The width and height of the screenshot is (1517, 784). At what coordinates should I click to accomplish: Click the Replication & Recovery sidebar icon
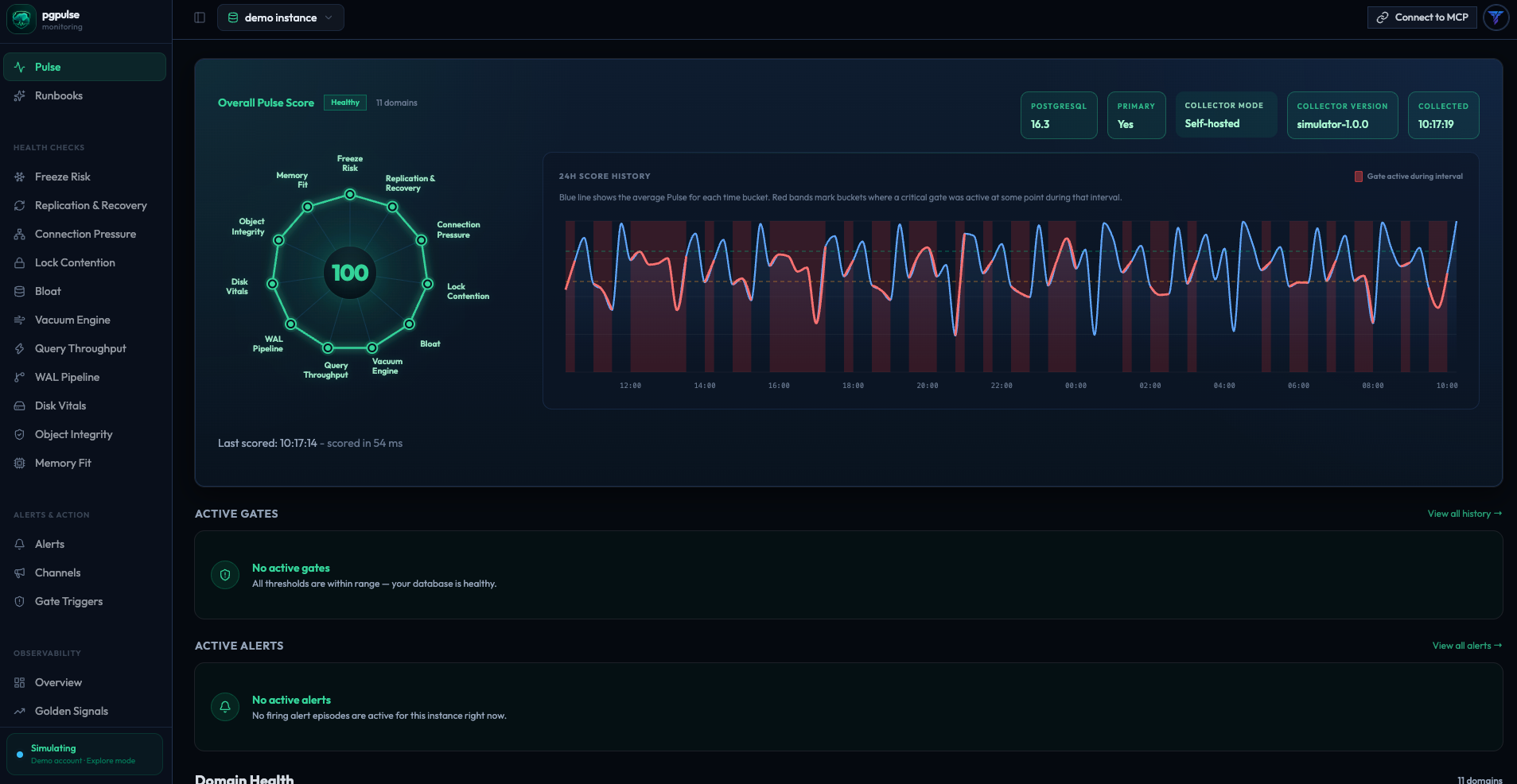[20, 205]
